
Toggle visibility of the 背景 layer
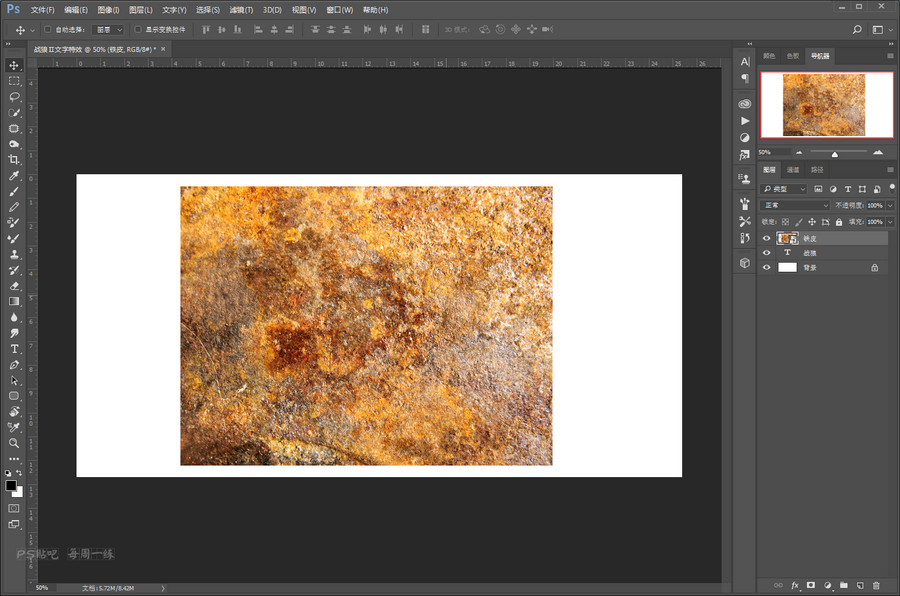(767, 268)
